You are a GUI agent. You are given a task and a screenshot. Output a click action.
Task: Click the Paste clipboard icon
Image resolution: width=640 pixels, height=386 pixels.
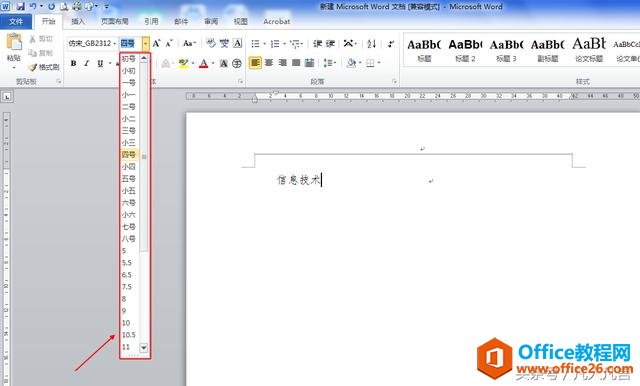tap(14, 42)
